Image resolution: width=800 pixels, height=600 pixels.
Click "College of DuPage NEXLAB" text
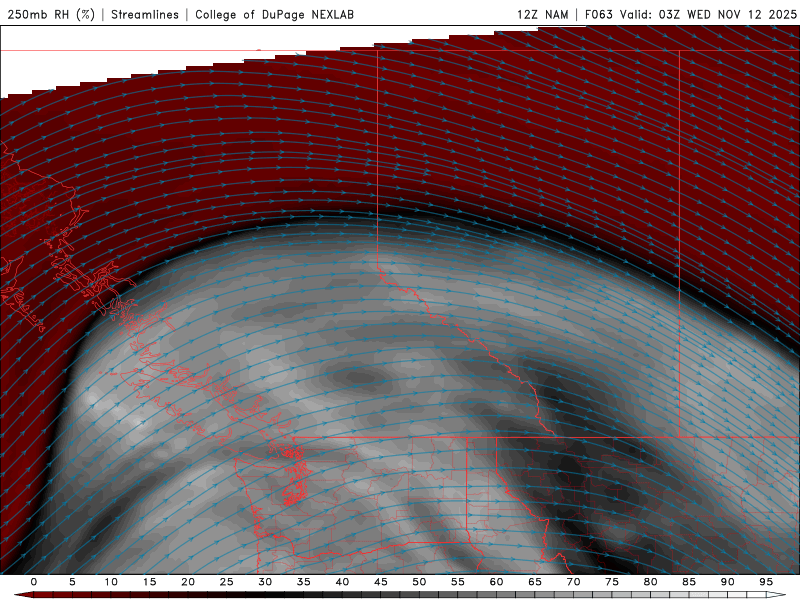pyautogui.click(x=274, y=15)
